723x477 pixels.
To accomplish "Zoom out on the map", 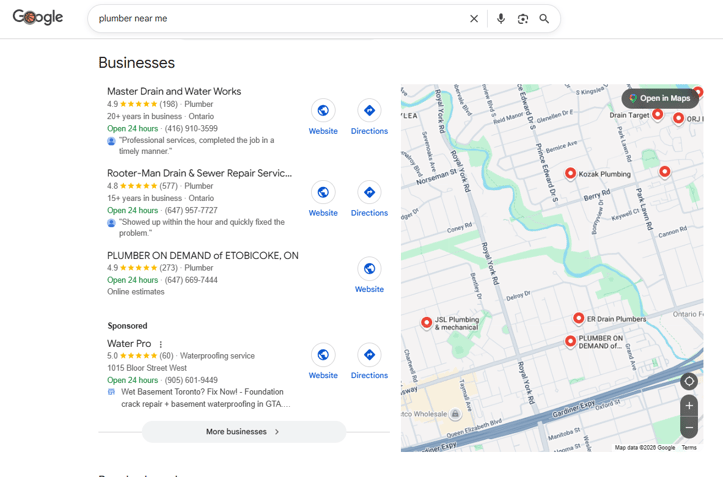I will pyautogui.click(x=689, y=428).
